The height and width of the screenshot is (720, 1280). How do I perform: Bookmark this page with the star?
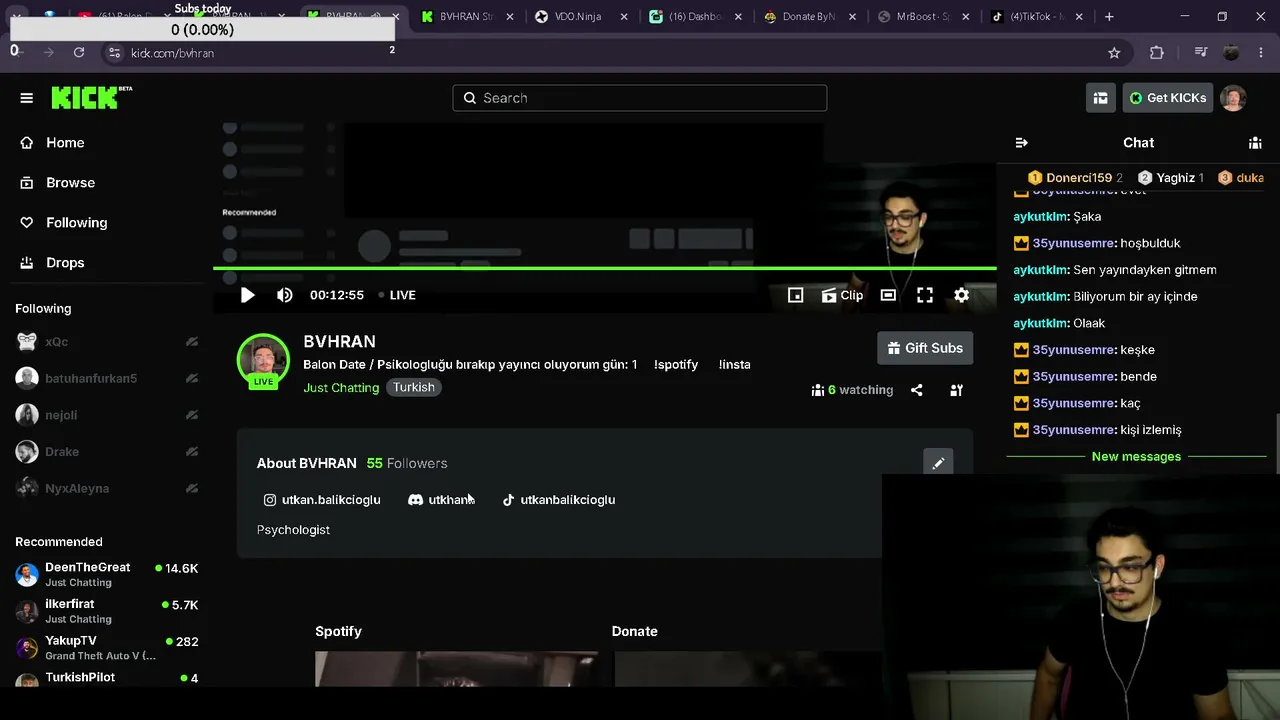(x=1114, y=53)
